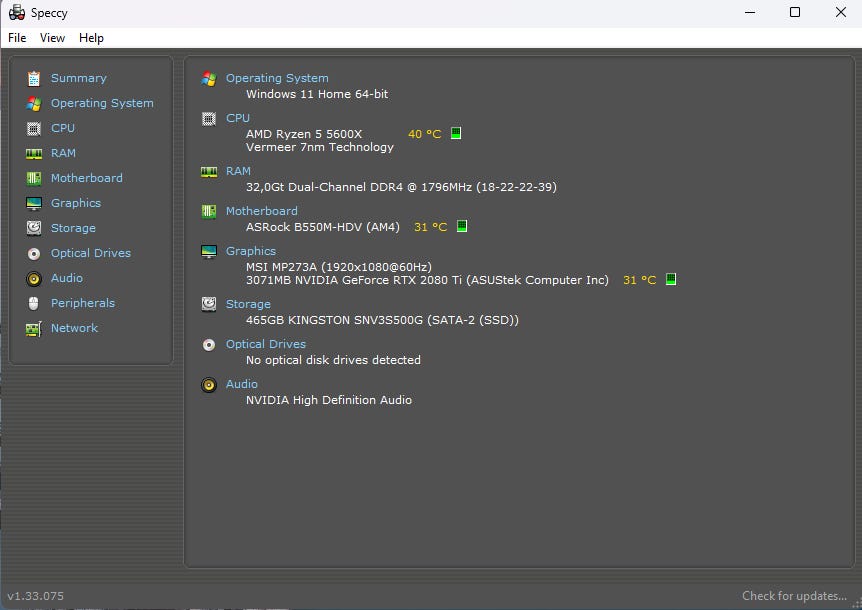Click the 'ASRock B550M-HDV (AM4)' text
The height and width of the screenshot is (610, 862).
(x=323, y=227)
